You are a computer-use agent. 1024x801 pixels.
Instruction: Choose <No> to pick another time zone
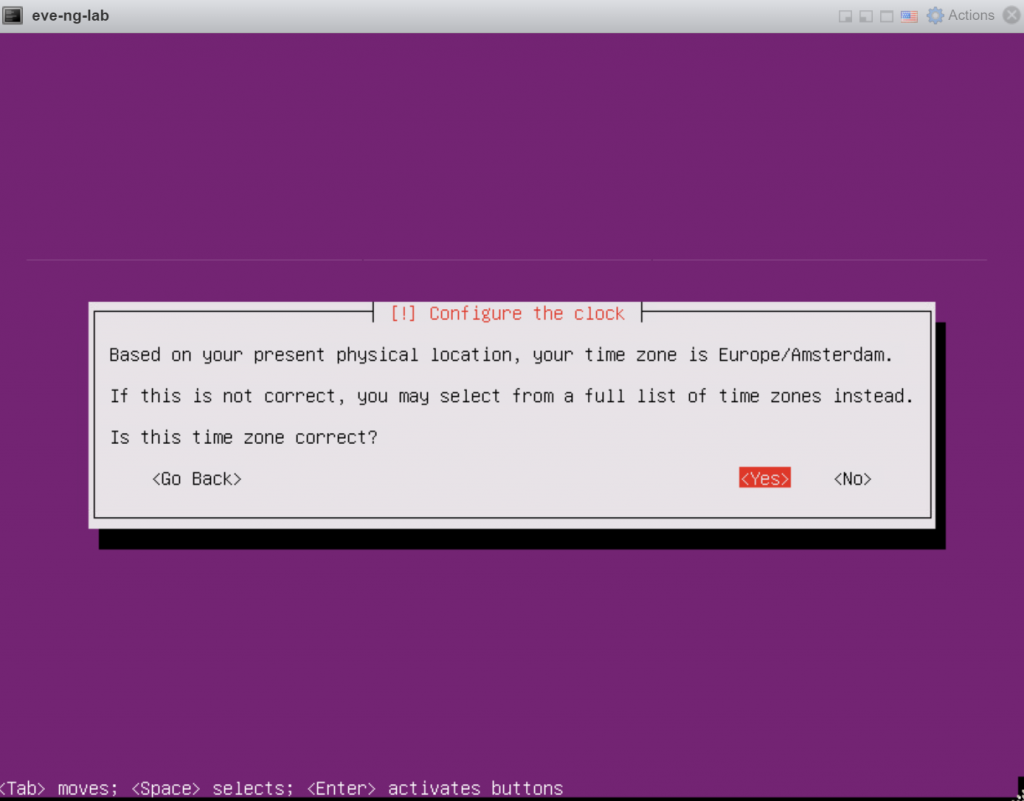click(x=852, y=479)
